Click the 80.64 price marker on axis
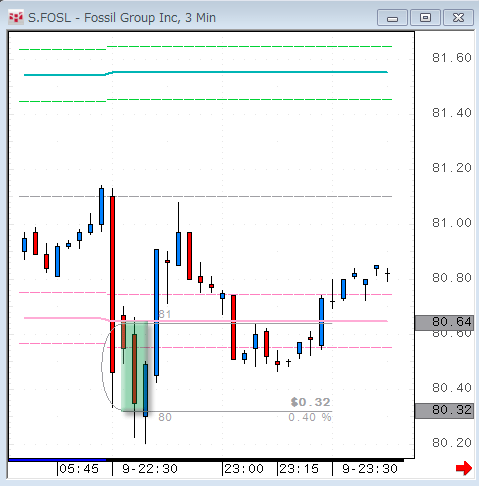This screenshot has width=479, height=486. 444,322
